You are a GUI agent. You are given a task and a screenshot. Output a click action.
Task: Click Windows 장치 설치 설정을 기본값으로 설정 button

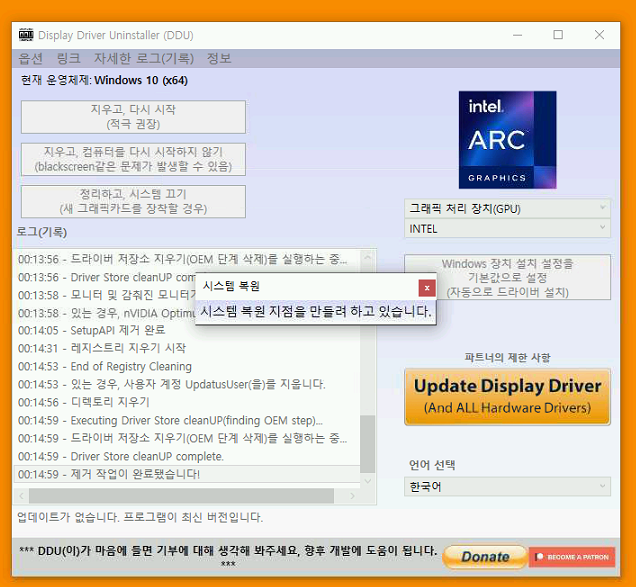click(507, 277)
